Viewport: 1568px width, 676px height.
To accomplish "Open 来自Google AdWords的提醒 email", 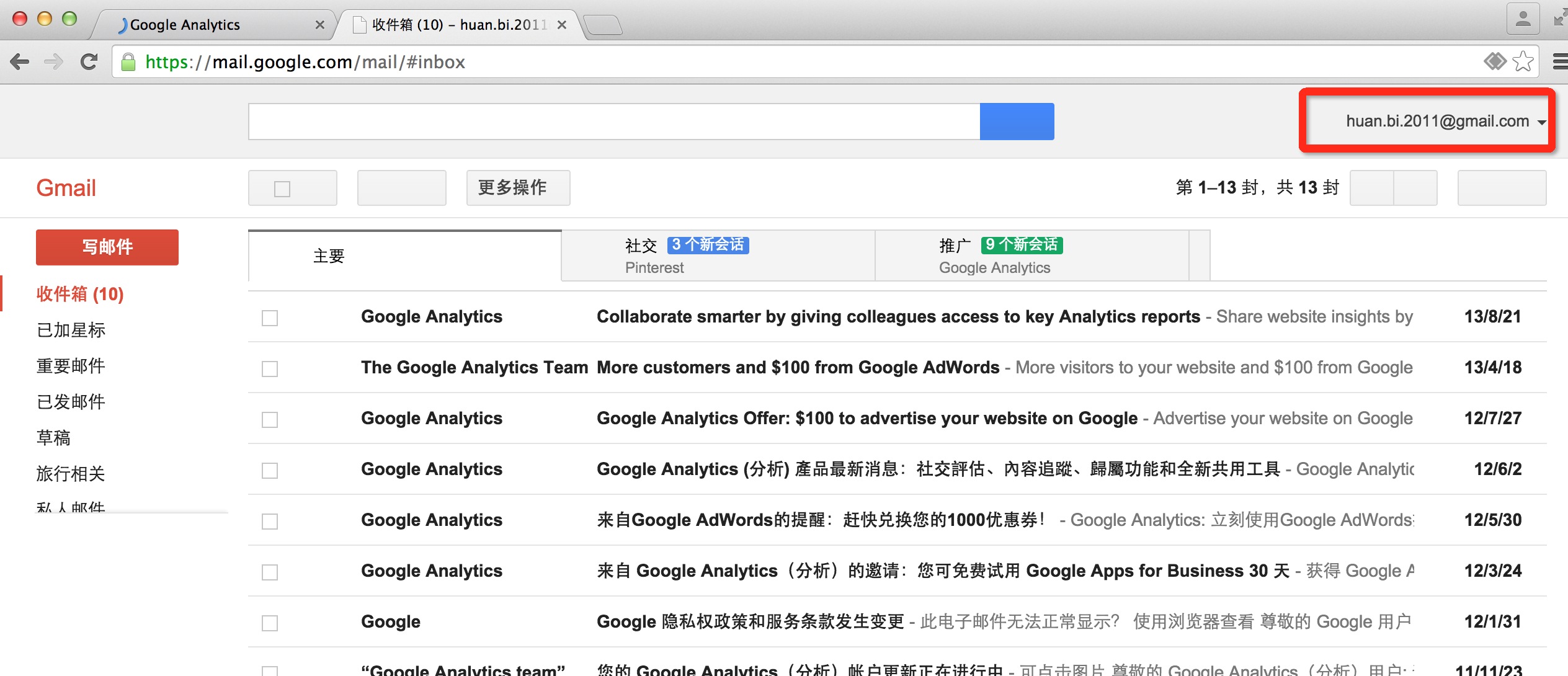I will tap(898, 520).
